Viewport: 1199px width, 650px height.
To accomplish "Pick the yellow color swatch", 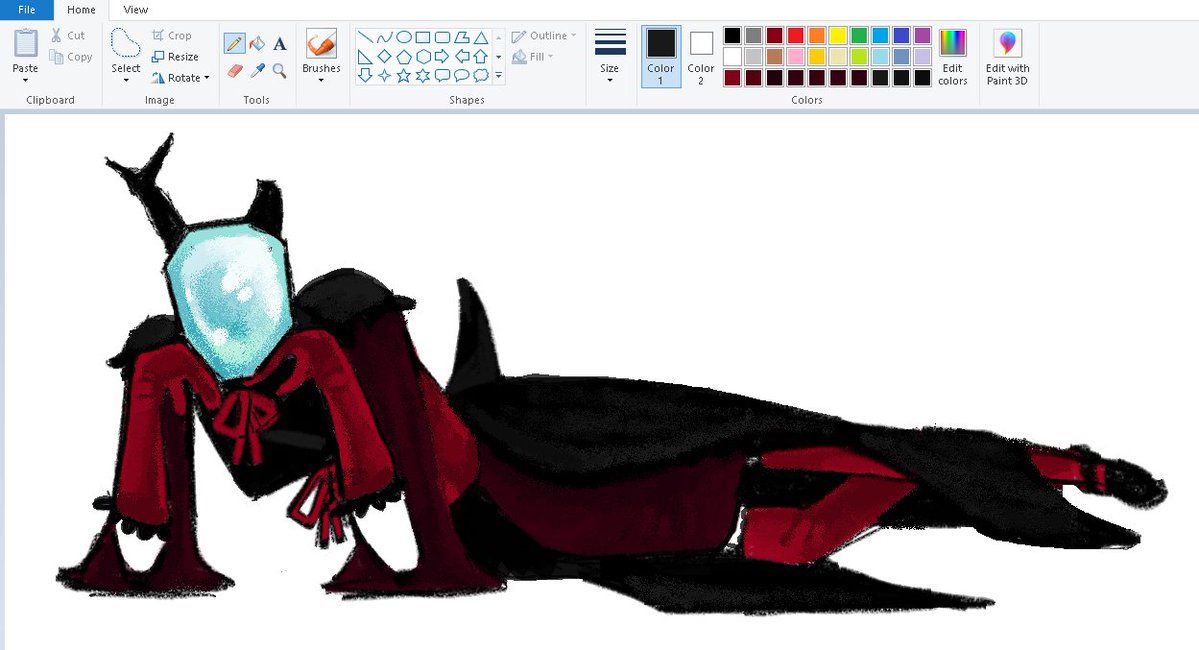I will click(x=838, y=35).
